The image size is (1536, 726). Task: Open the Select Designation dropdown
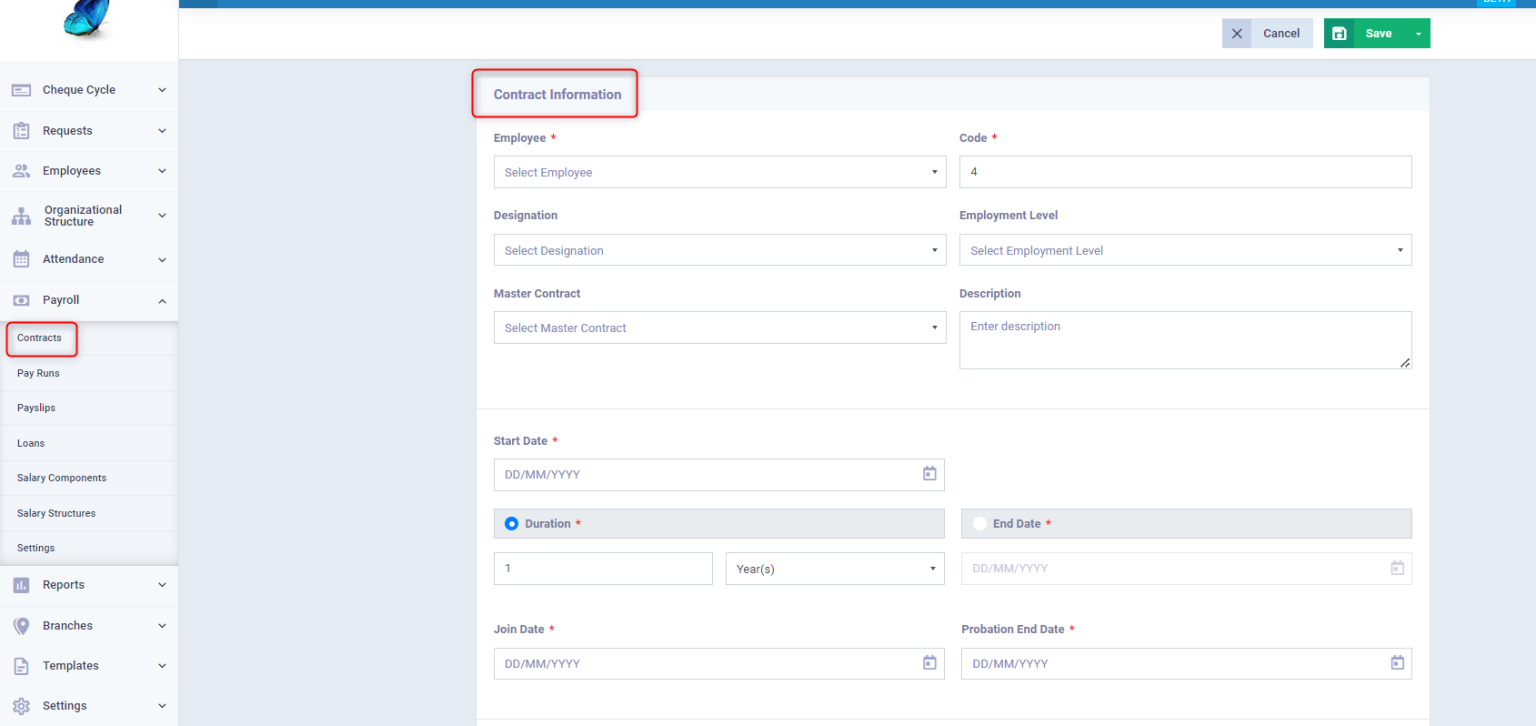tap(720, 250)
